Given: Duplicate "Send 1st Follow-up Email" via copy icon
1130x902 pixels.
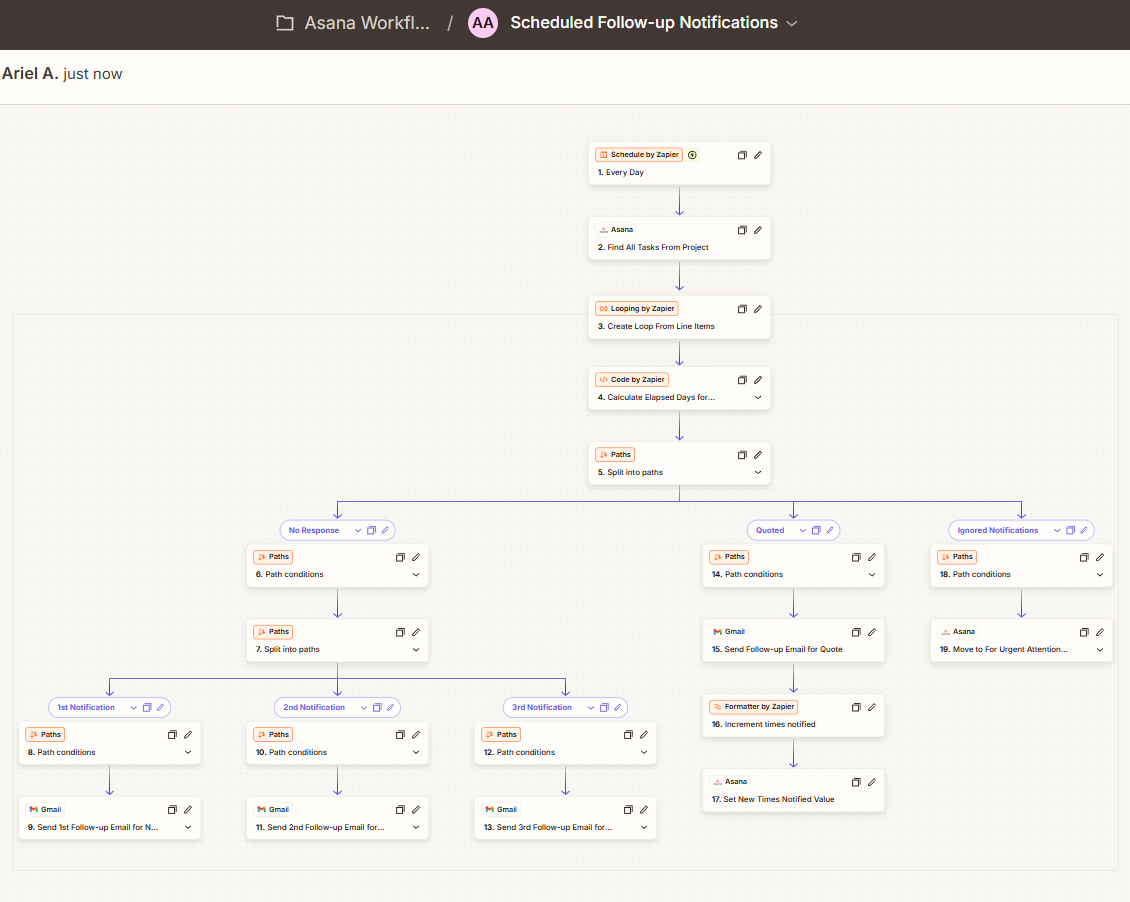Looking at the screenshot, I should pyautogui.click(x=172, y=810).
